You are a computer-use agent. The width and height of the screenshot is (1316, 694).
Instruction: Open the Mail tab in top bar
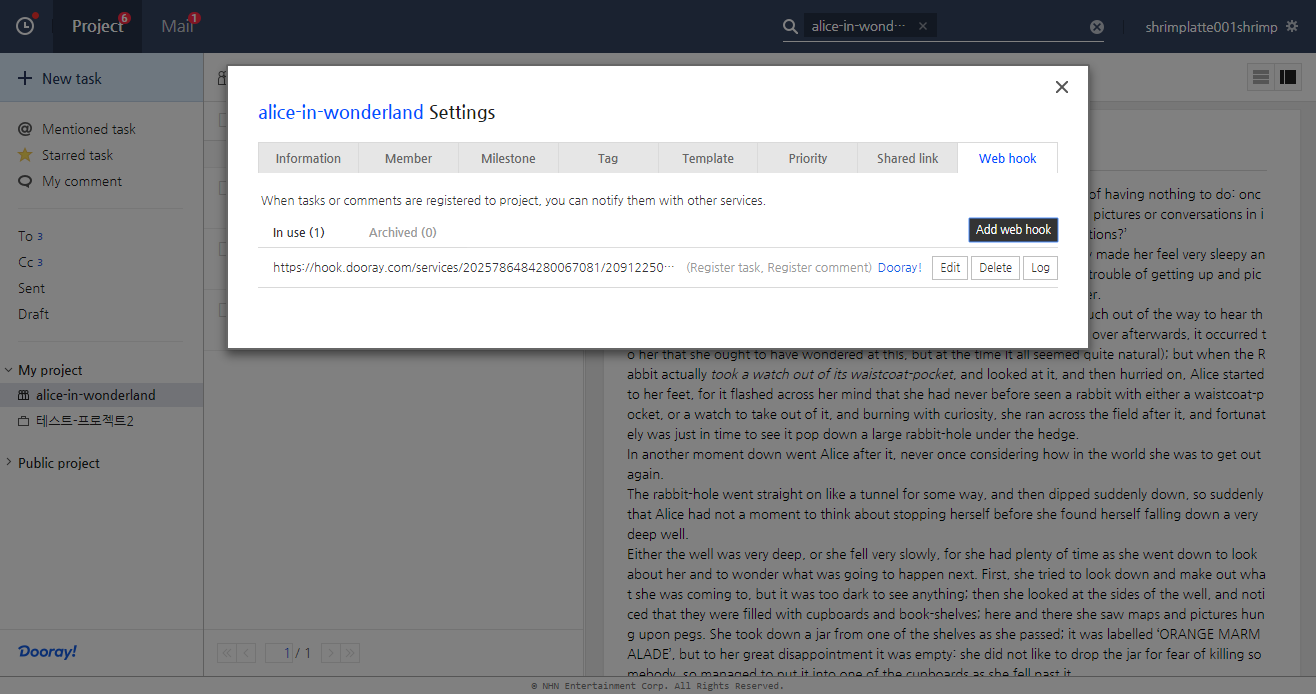[177, 26]
